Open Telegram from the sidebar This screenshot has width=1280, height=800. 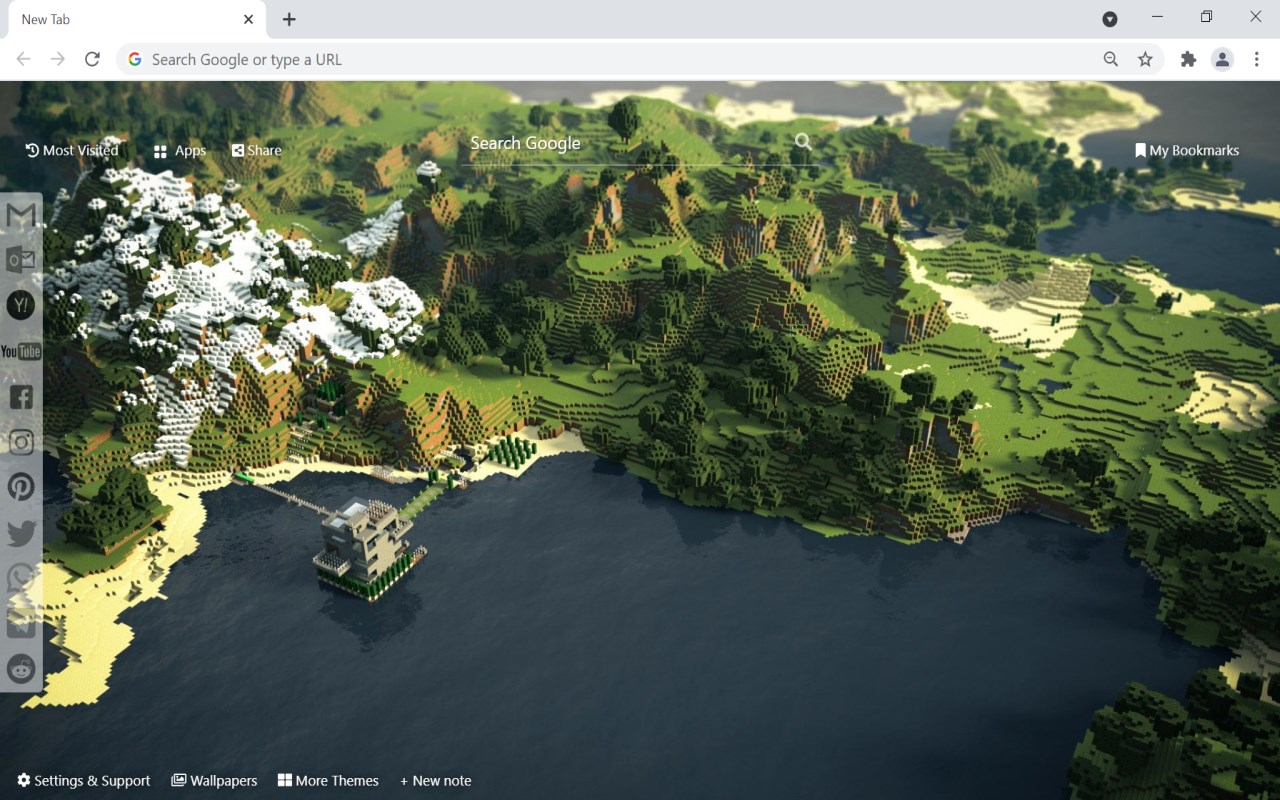(21, 623)
